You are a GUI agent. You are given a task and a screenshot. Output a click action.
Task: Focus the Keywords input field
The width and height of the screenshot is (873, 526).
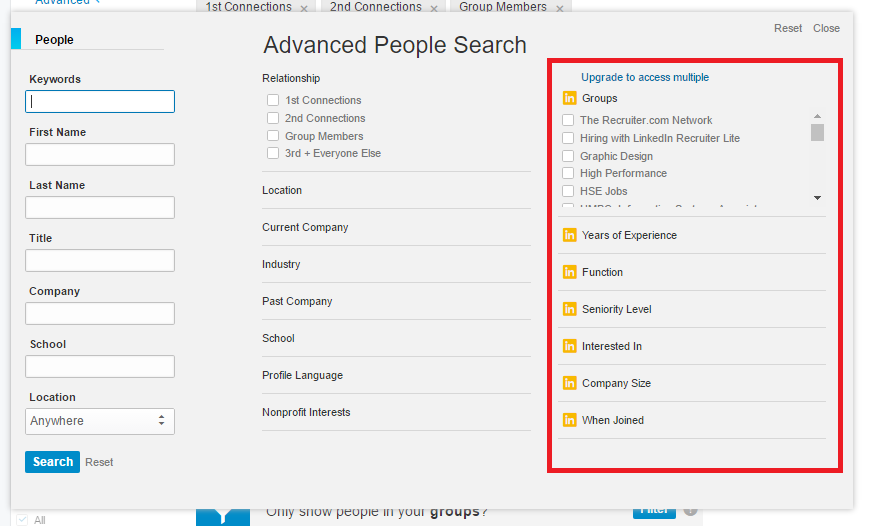(x=100, y=101)
